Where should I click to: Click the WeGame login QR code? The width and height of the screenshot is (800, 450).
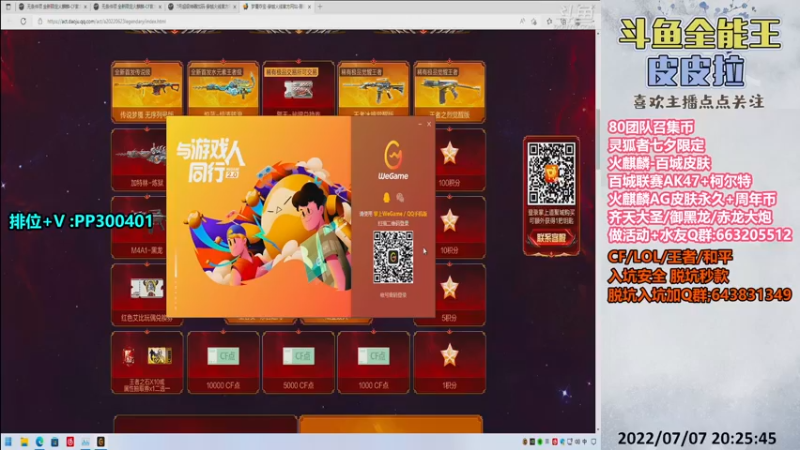pos(393,257)
